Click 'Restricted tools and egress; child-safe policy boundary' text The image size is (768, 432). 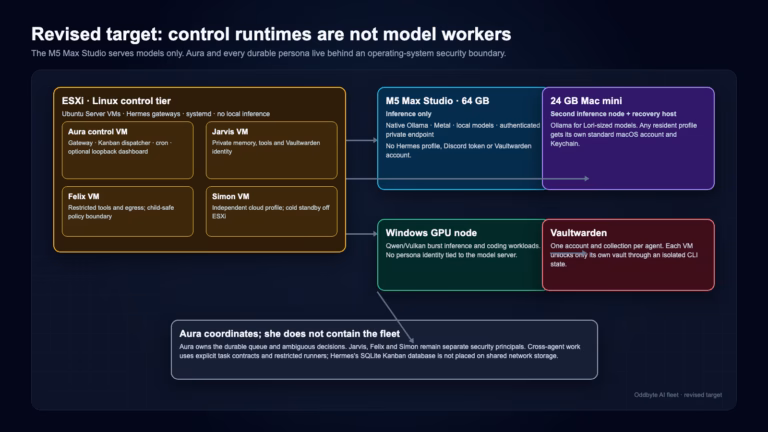tap(121, 212)
